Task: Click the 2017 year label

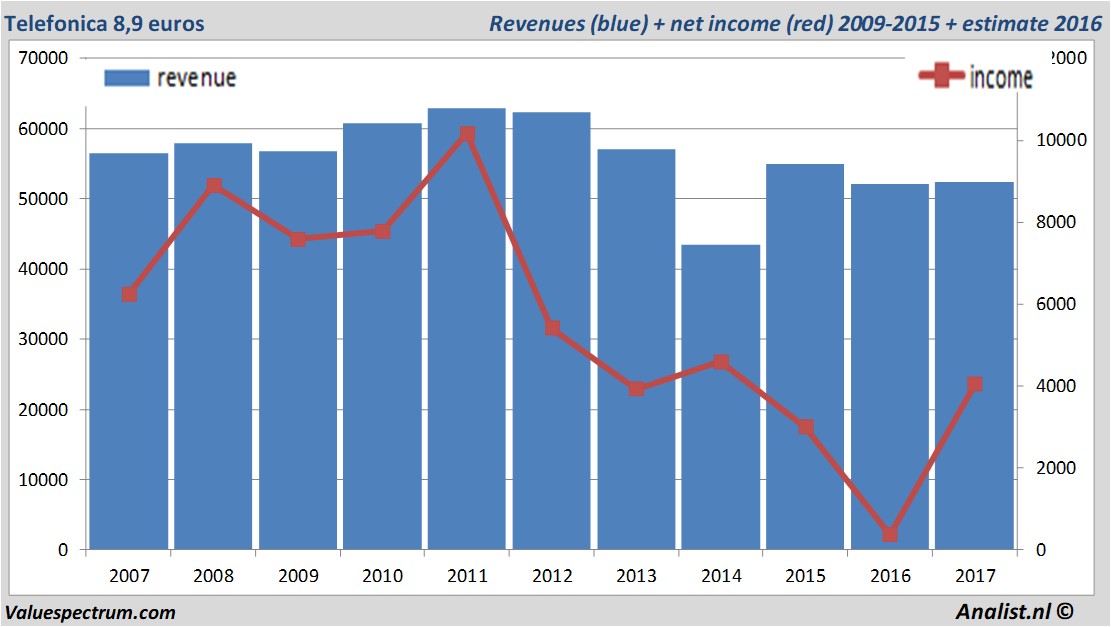Action: click(x=975, y=576)
